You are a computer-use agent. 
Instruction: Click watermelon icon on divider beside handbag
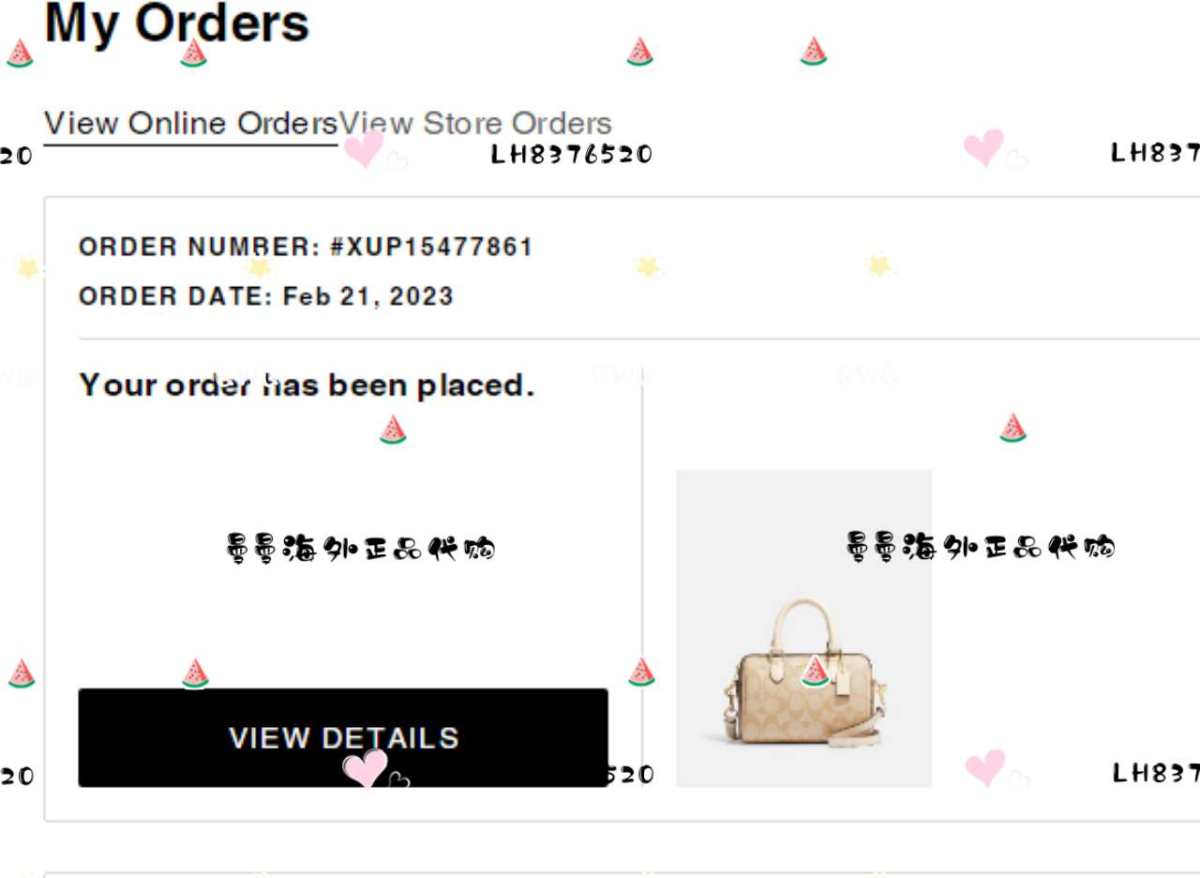(641, 672)
